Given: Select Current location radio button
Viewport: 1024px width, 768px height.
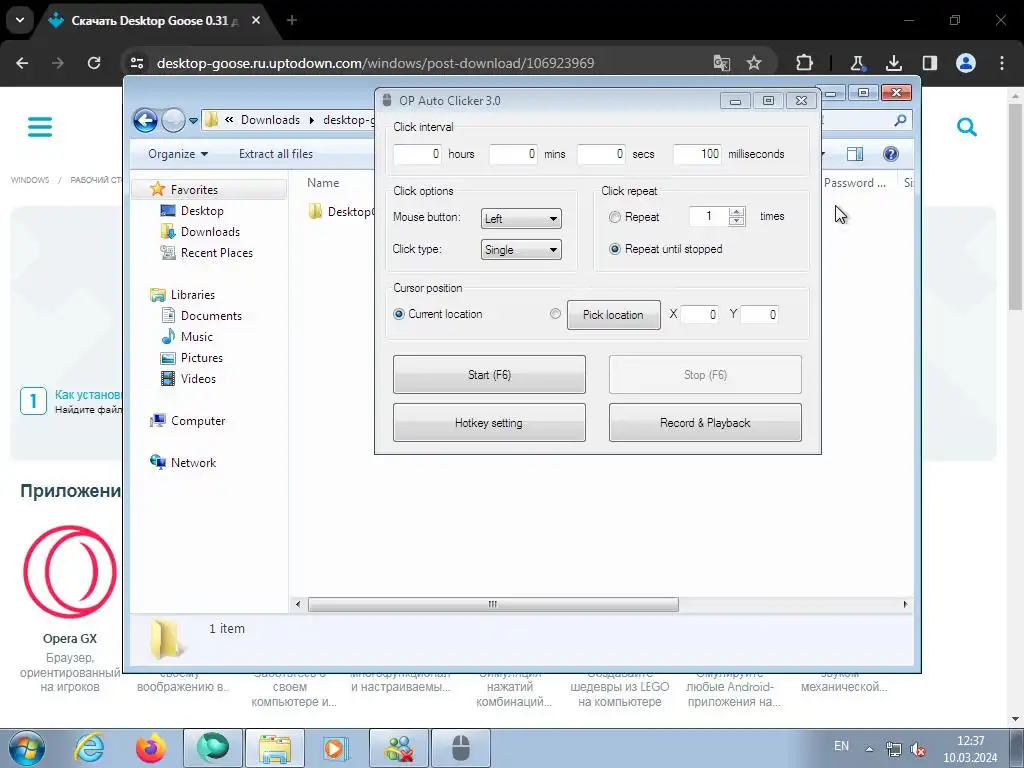Looking at the screenshot, I should click(x=399, y=314).
